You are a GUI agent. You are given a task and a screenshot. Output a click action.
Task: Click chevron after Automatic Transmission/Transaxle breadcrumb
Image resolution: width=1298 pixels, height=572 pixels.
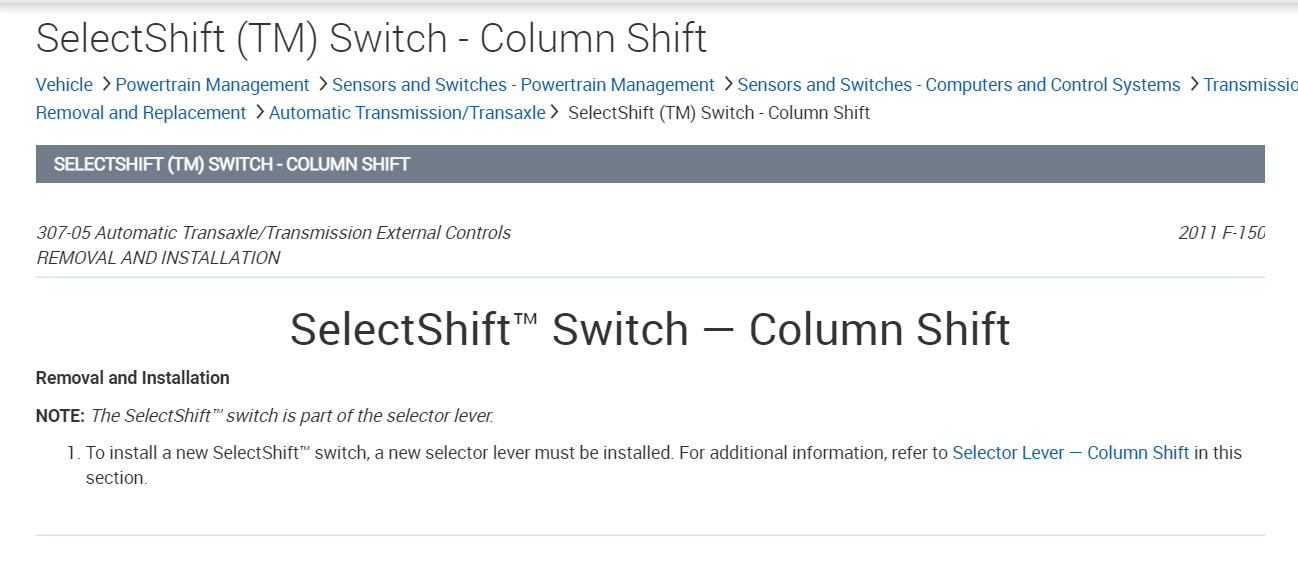click(x=554, y=113)
